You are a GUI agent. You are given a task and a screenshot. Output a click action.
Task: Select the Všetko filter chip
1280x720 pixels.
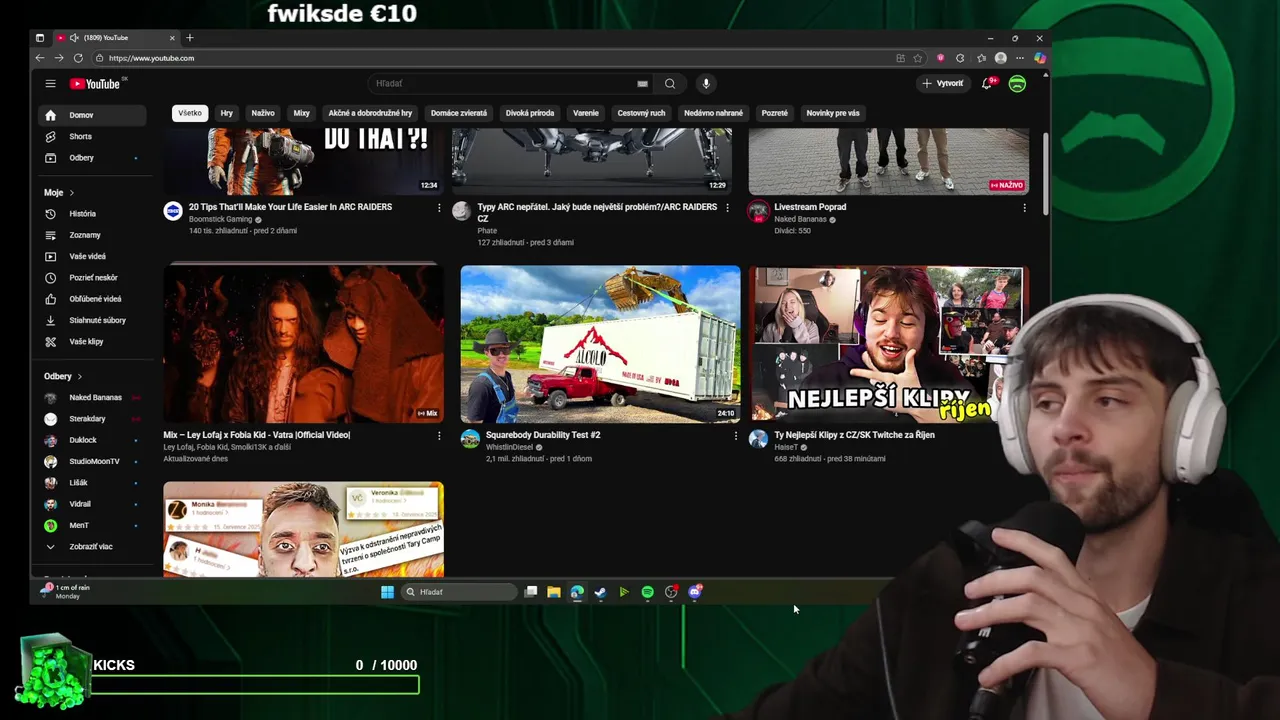[190, 113]
